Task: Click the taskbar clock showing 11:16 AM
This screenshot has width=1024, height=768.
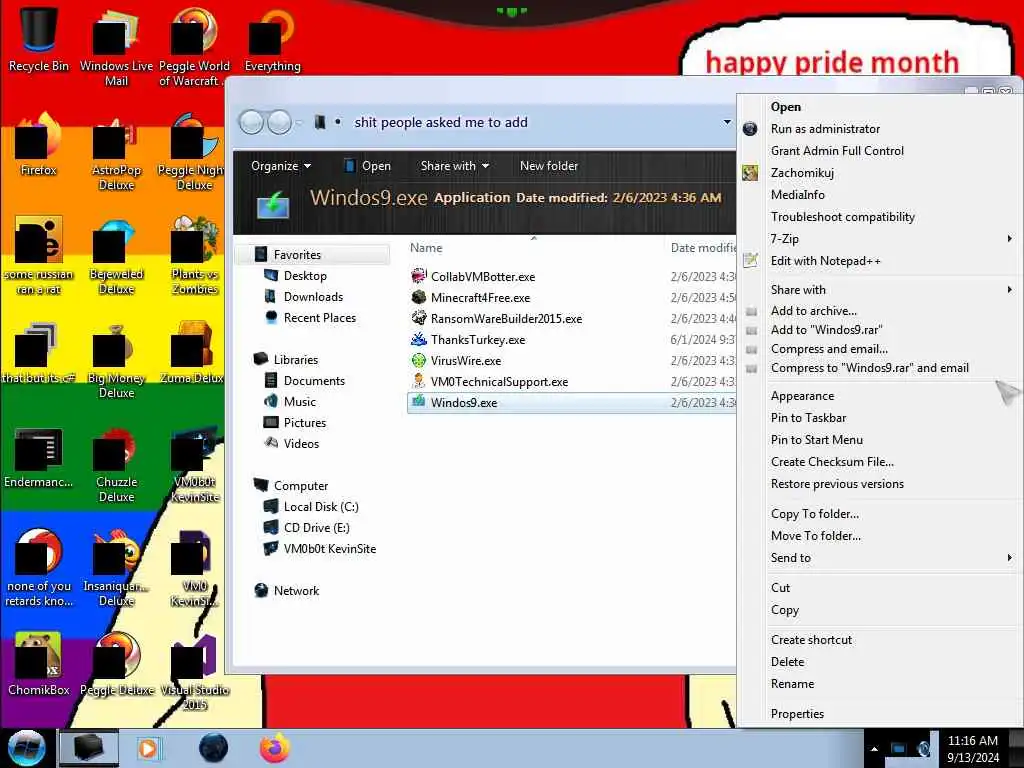Action: 973,748
